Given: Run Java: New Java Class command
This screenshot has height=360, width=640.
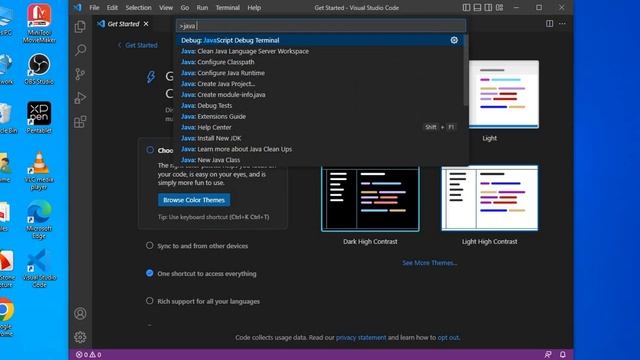Looking at the screenshot, I should [320, 160].
